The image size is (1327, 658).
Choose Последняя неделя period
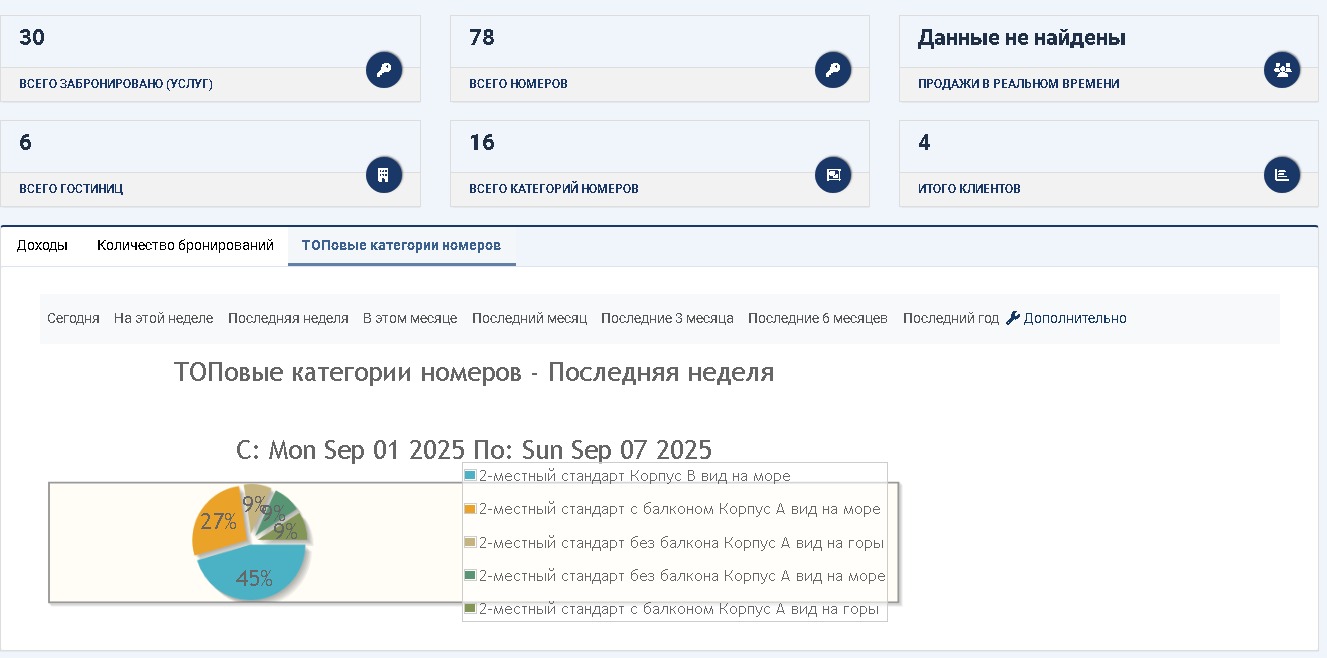coord(288,319)
